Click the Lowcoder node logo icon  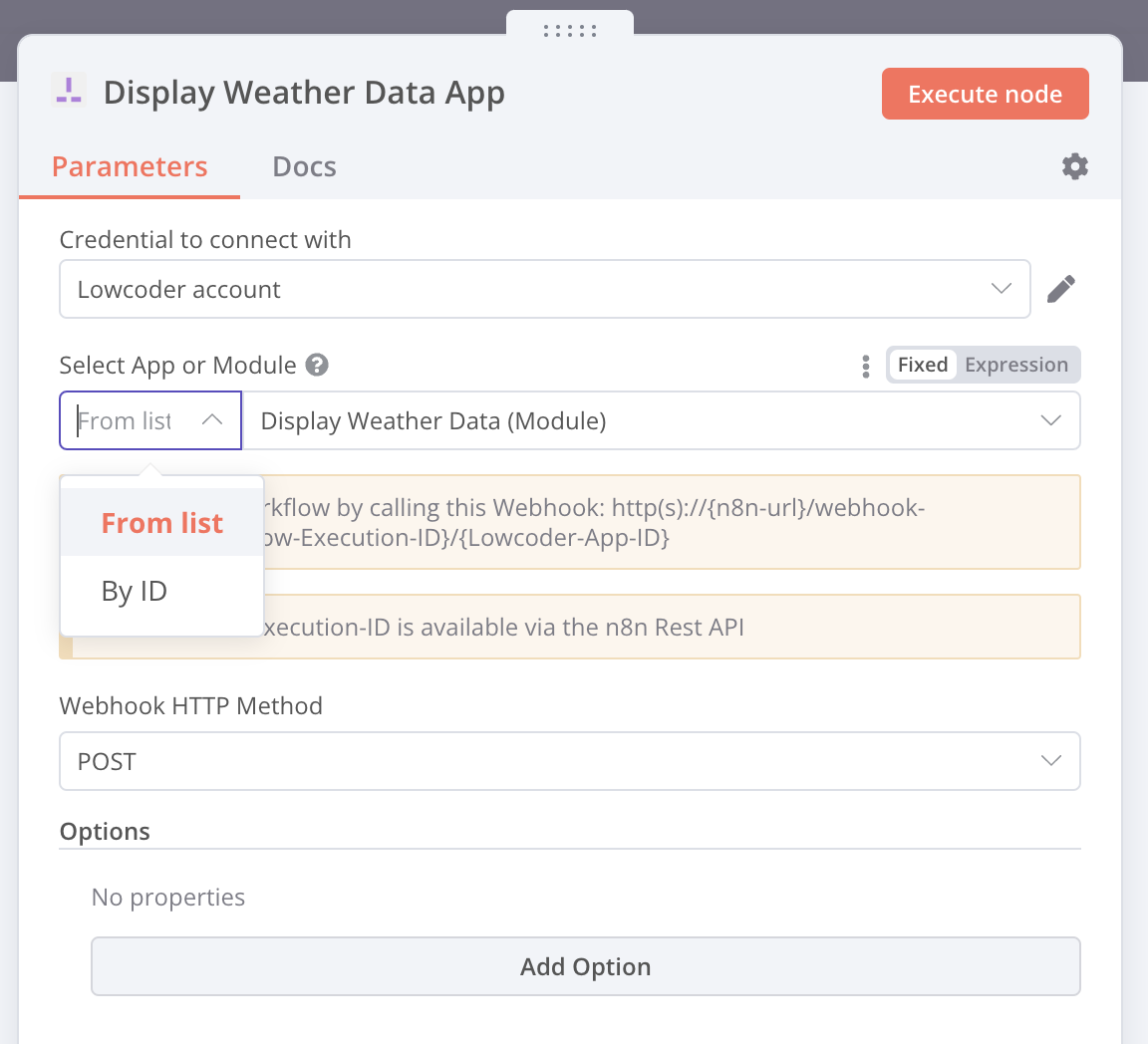click(69, 92)
